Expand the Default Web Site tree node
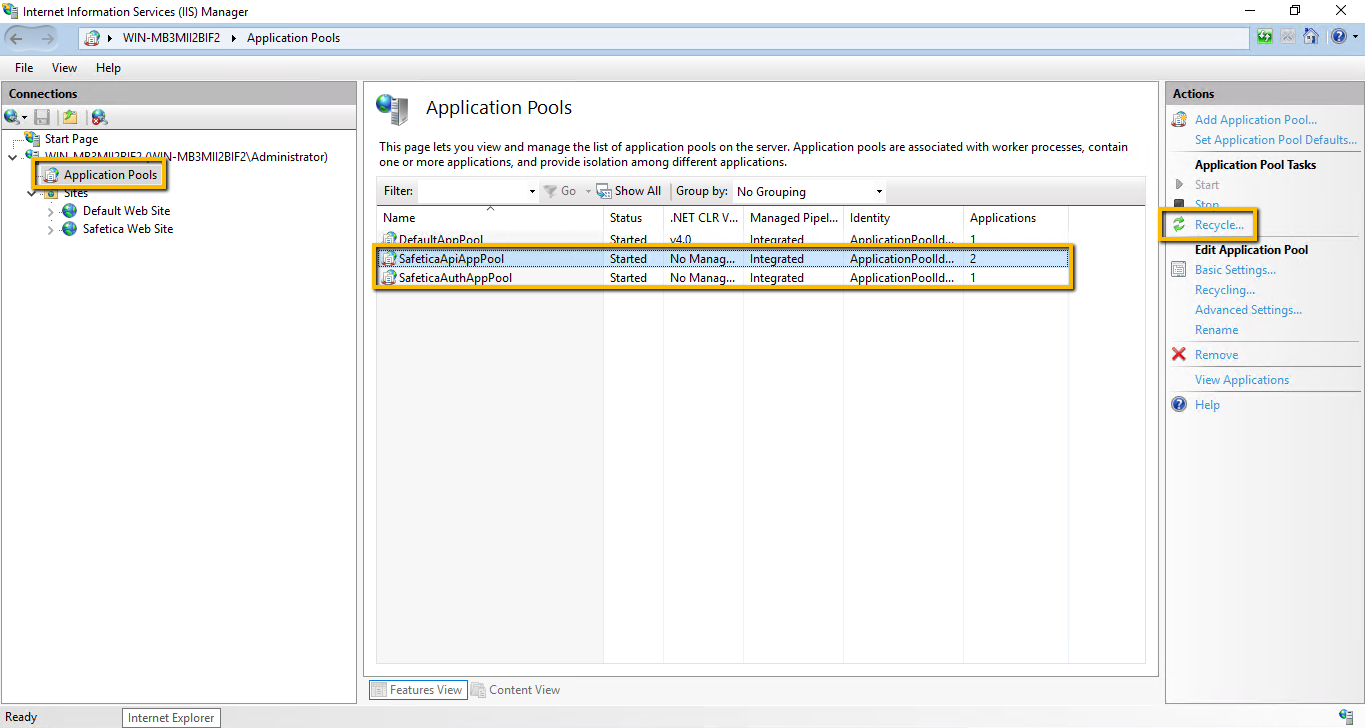 [x=48, y=210]
